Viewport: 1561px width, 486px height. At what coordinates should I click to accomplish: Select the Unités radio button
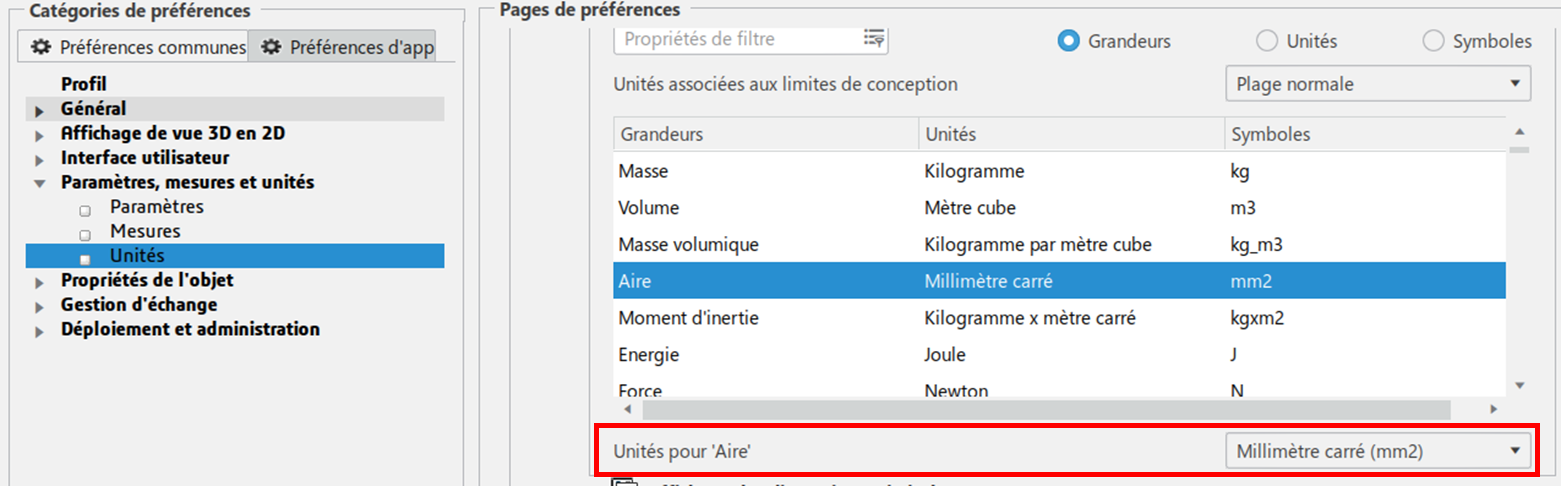(1267, 41)
